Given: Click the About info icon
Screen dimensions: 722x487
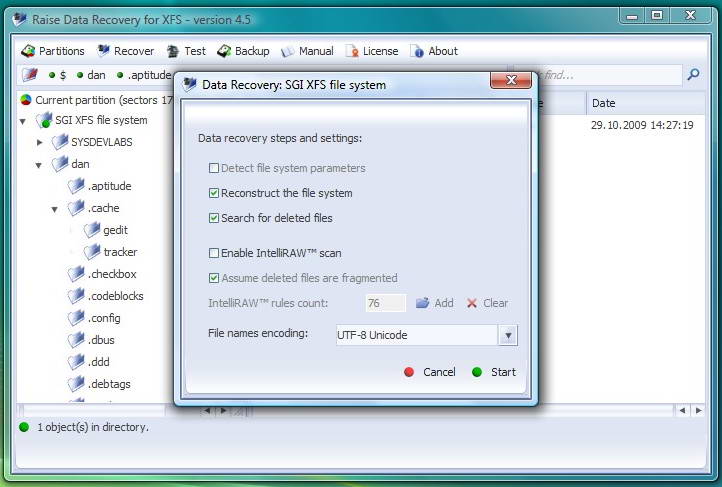Looking at the screenshot, I should [x=417, y=51].
